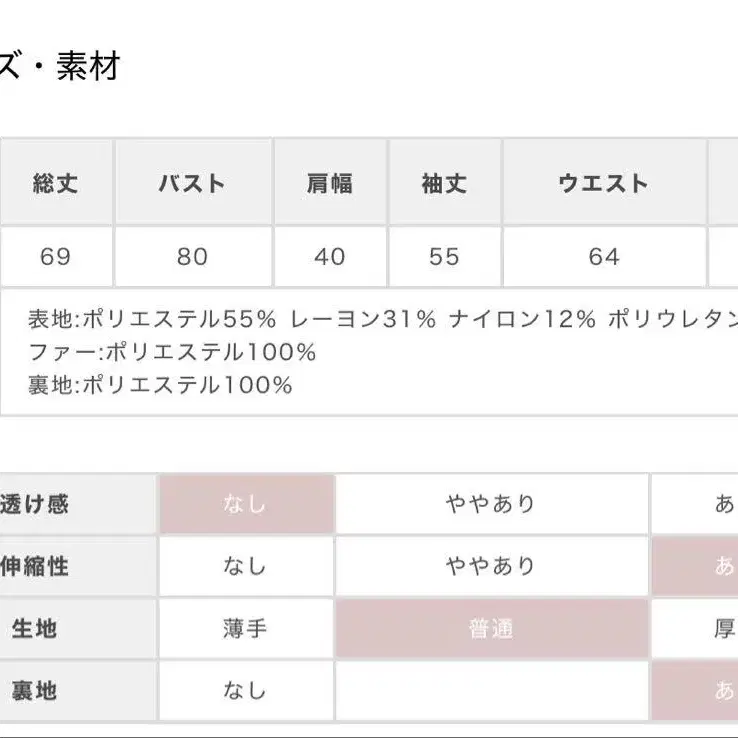The image size is (738, 738).
Task: Click なし in the 裏地 row
Action: coord(245,690)
